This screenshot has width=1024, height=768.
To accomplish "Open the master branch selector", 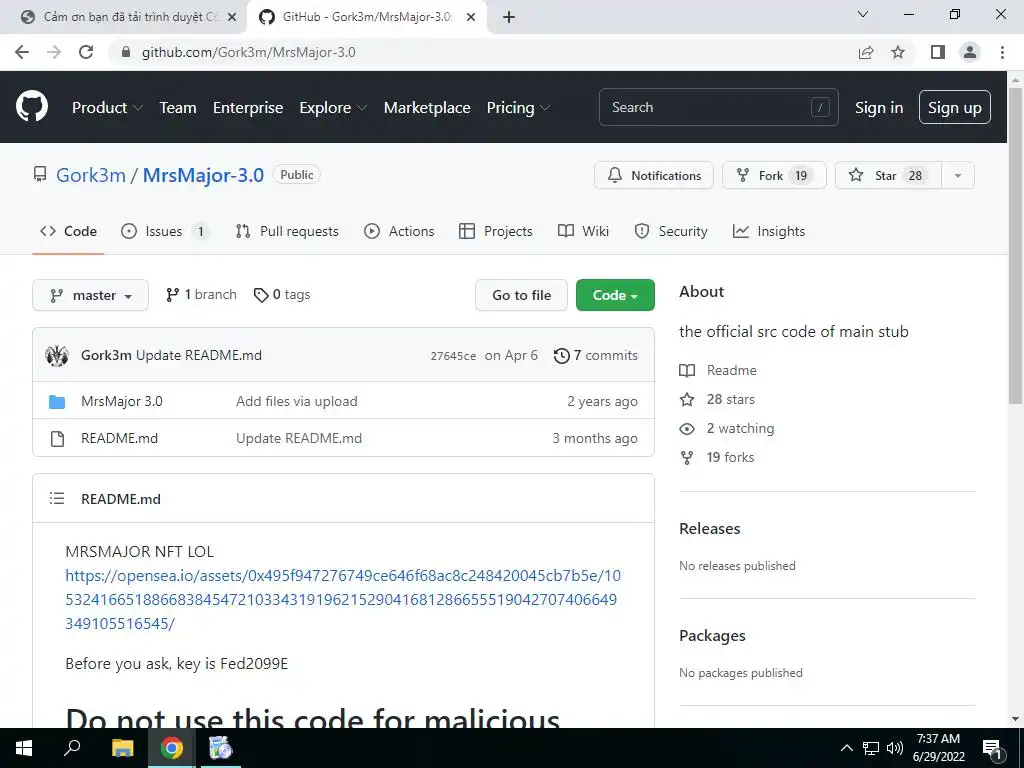I will point(90,295).
